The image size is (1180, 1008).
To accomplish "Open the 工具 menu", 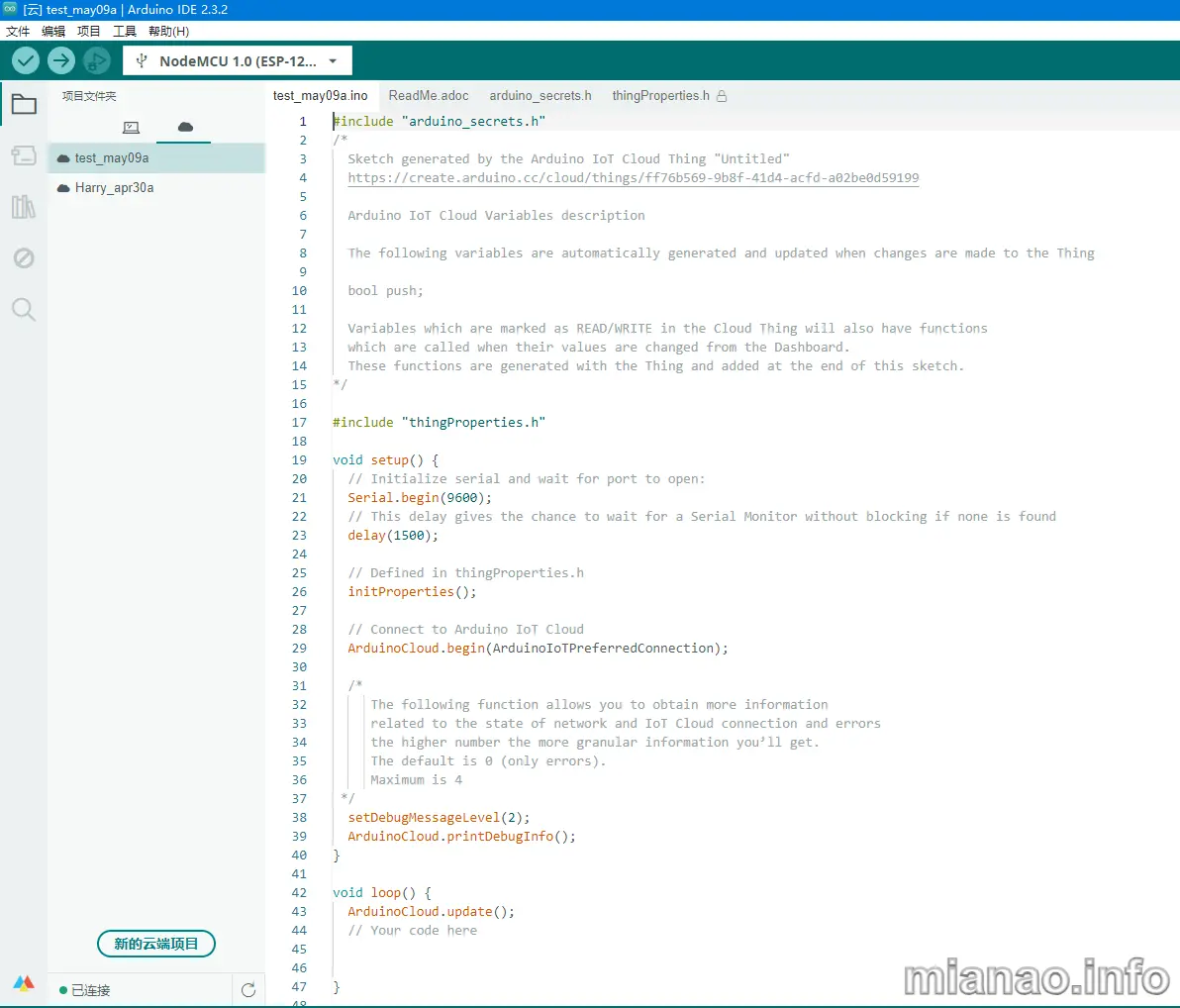I will point(125,31).
